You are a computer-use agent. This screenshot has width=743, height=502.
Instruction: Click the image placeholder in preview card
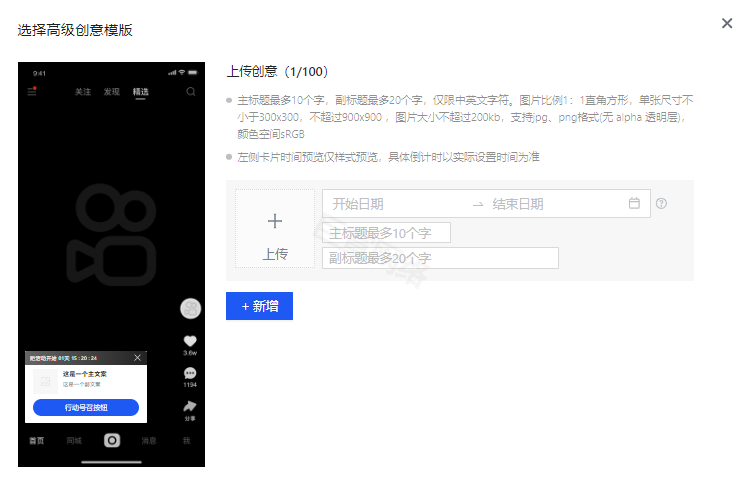[45, 381]
